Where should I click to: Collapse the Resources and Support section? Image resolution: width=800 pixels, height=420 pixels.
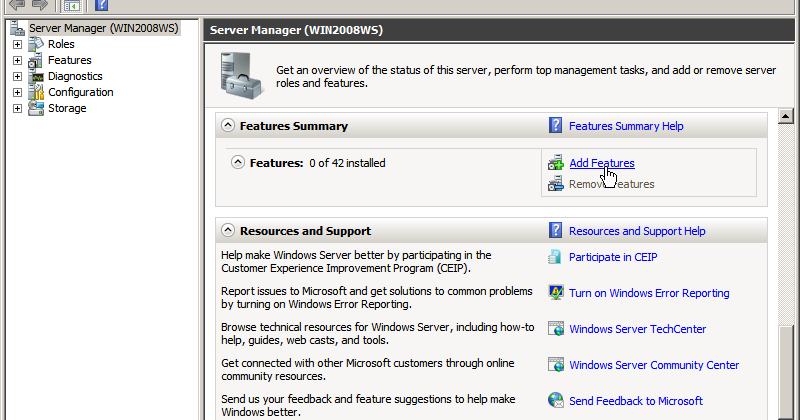[228, 230]
